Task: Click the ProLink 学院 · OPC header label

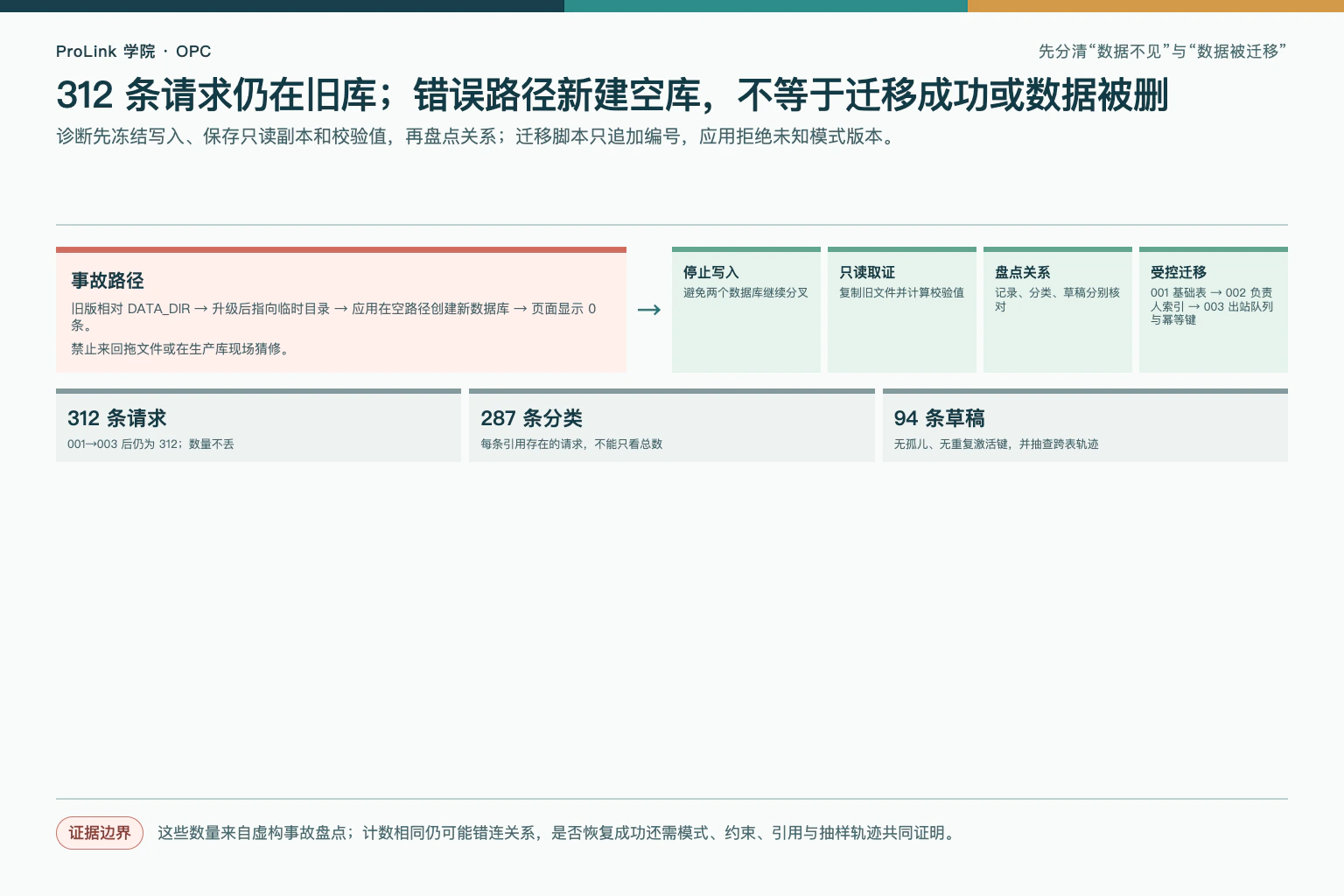Action: pos(133,52)
